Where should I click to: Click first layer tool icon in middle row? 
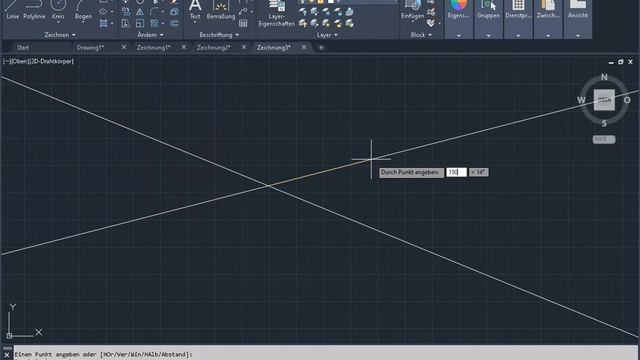[x=303, y=12]
